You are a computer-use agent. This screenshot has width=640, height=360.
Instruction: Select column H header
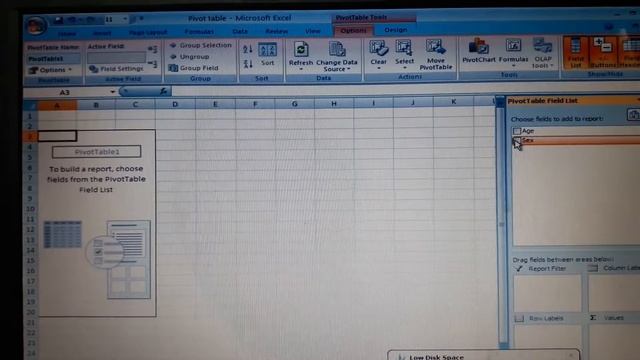click(333, 104)
